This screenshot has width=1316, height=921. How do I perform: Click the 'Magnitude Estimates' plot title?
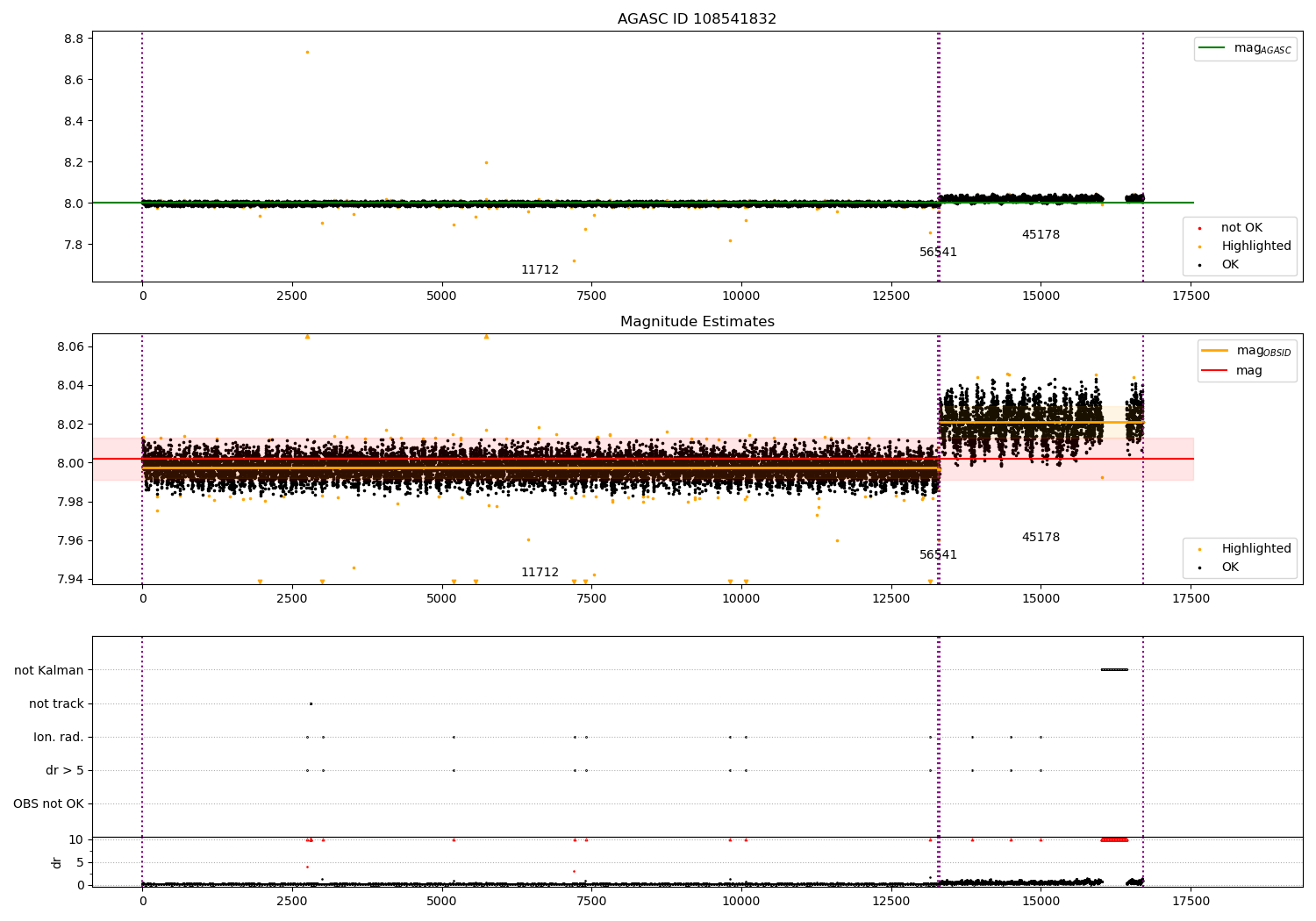pyautogui.click(x=697, y=322)
